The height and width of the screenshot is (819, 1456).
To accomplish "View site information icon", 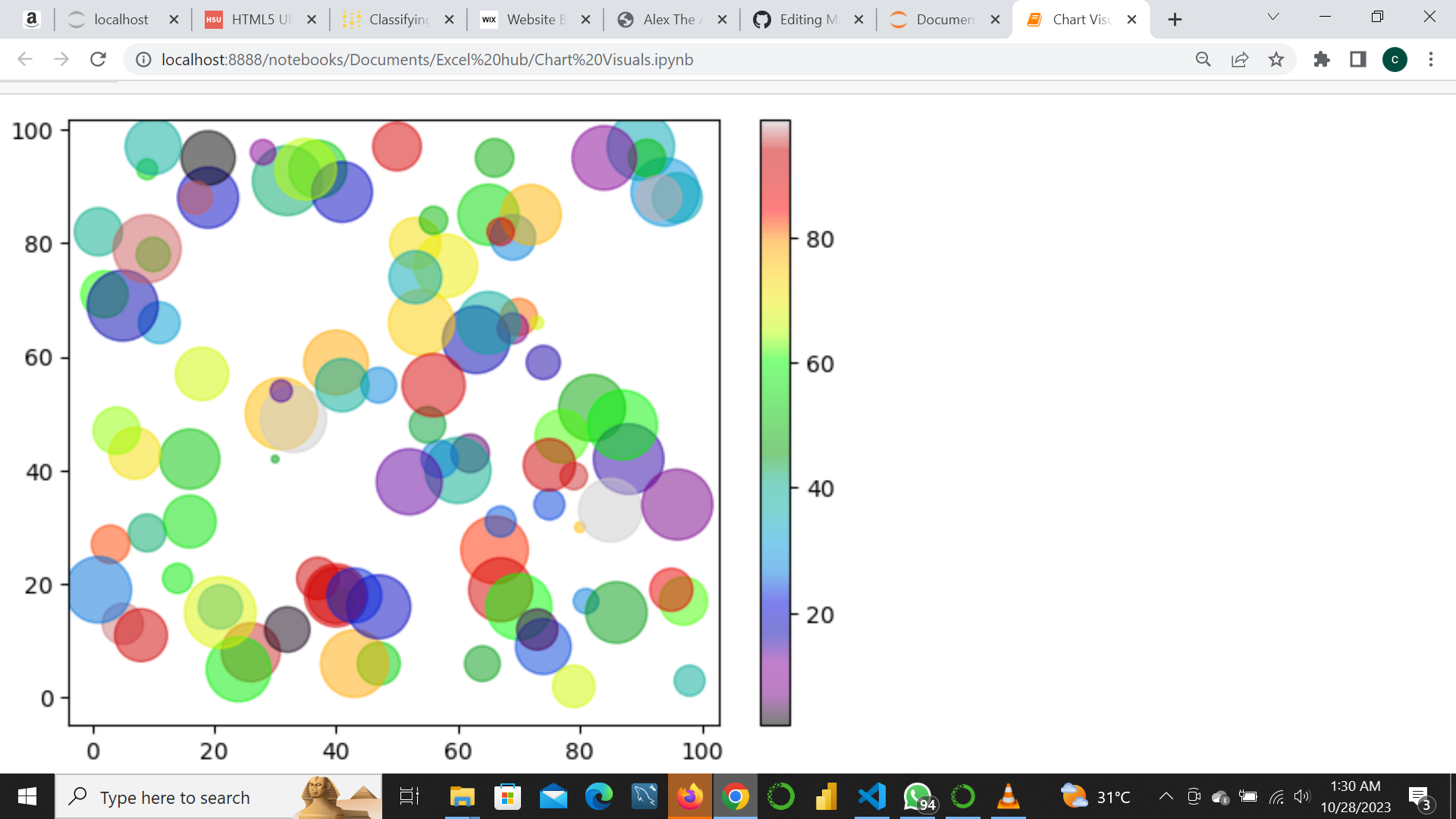I will tap(143, 59).
